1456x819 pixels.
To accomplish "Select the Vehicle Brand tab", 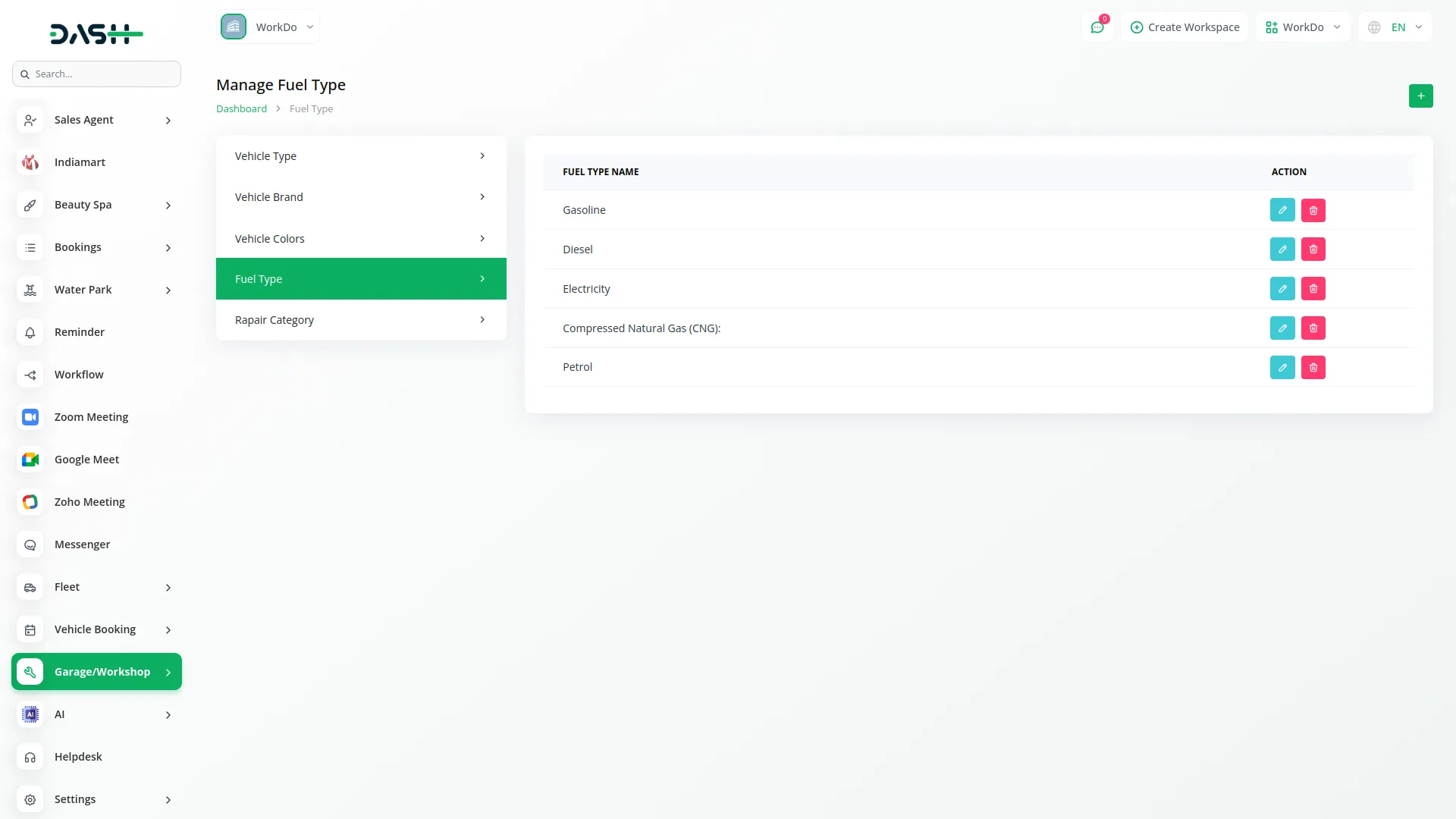I will pos(361,197).
